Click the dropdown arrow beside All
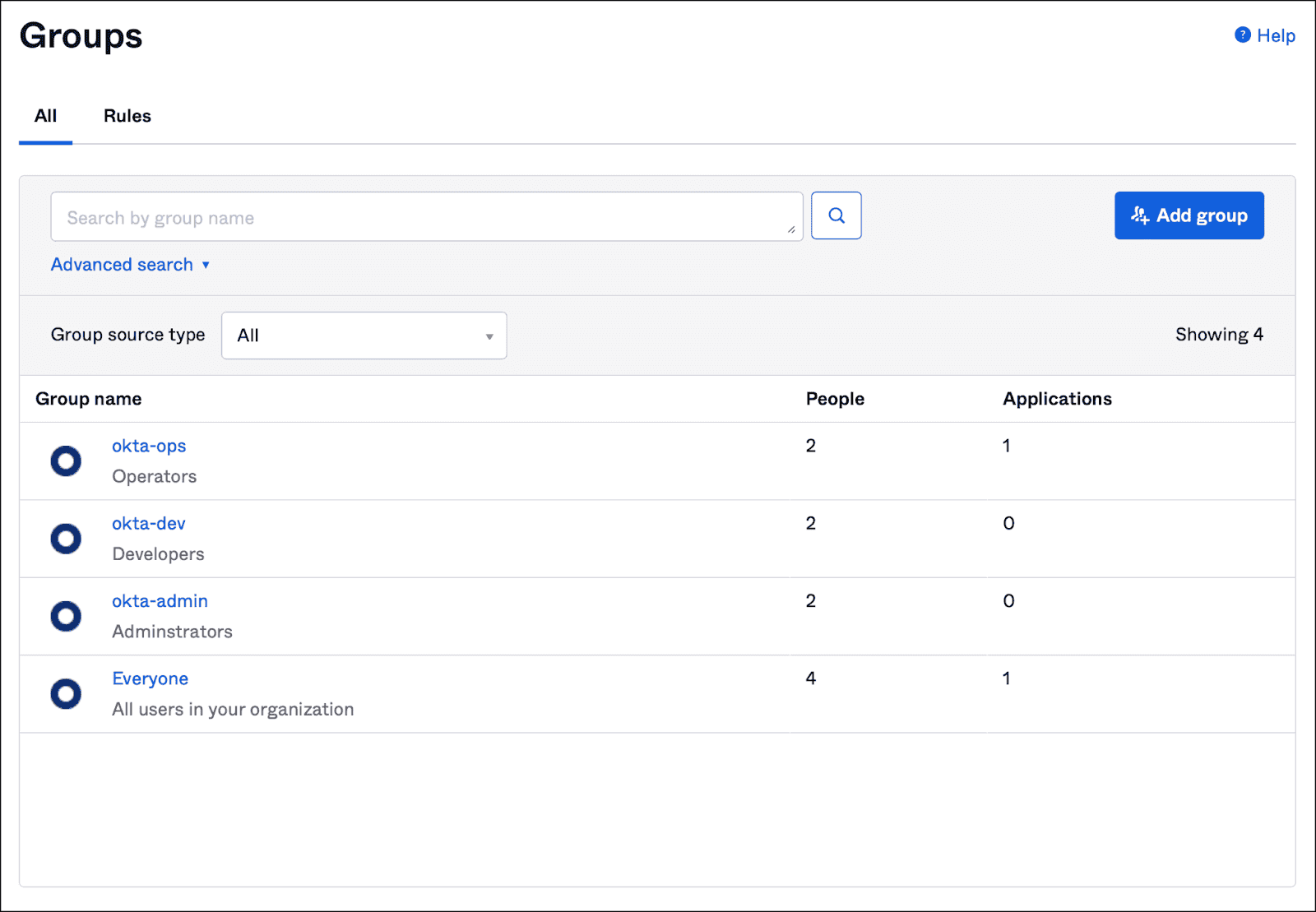 click(489, 336)
